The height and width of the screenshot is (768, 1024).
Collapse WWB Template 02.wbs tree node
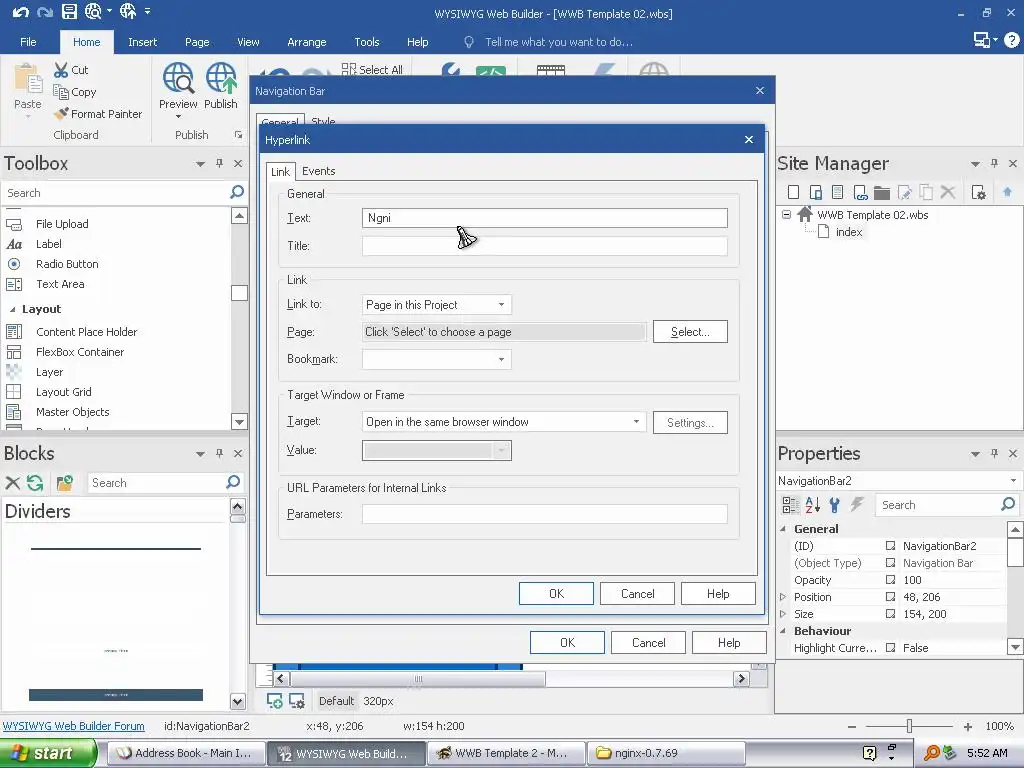click(786, 214)
